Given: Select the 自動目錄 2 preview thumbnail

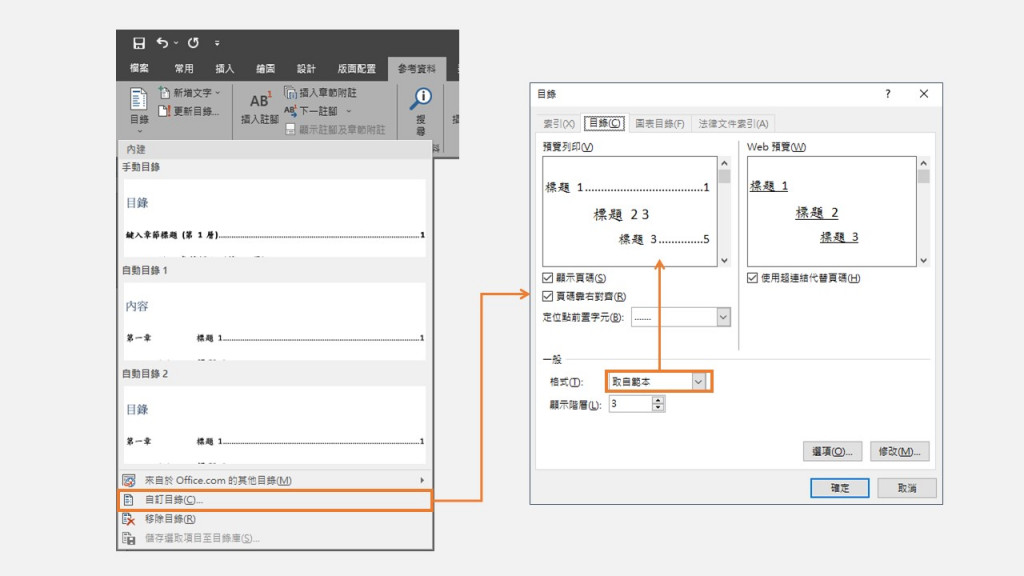Looking at the screenshot, I should (274, 424).
